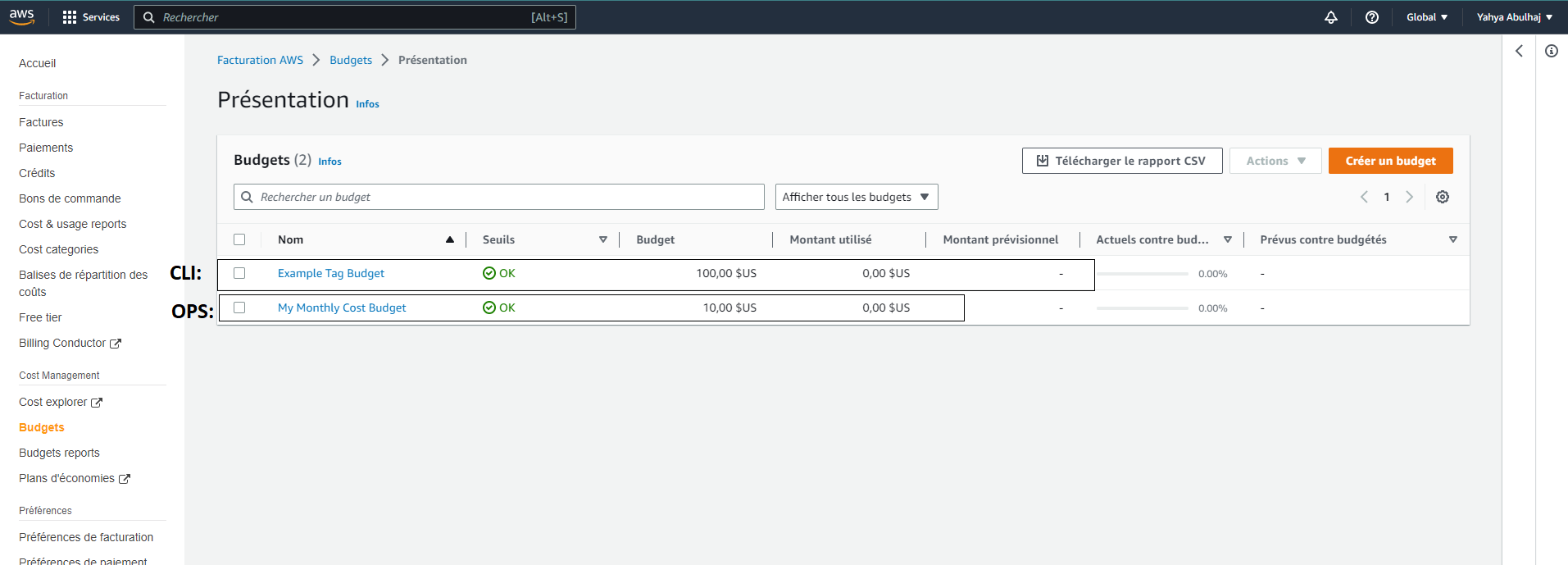The height and width of the screenshot is (565, 1568).
Task: Open Bons de commande in sidebar
Action: tap(70, 198)
